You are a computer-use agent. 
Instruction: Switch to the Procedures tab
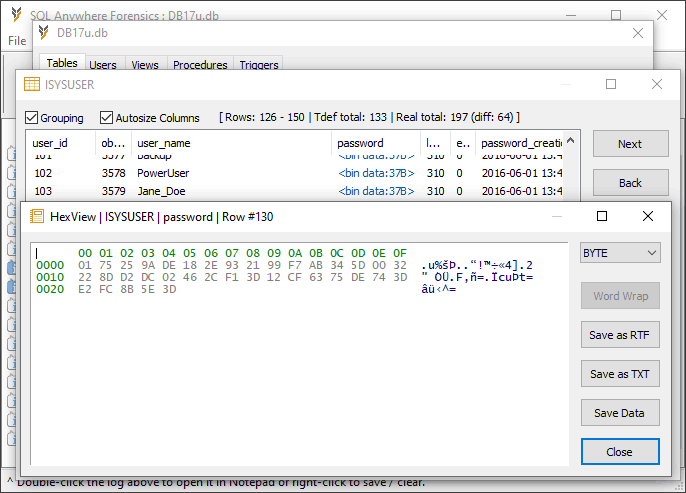coord(200,65)
